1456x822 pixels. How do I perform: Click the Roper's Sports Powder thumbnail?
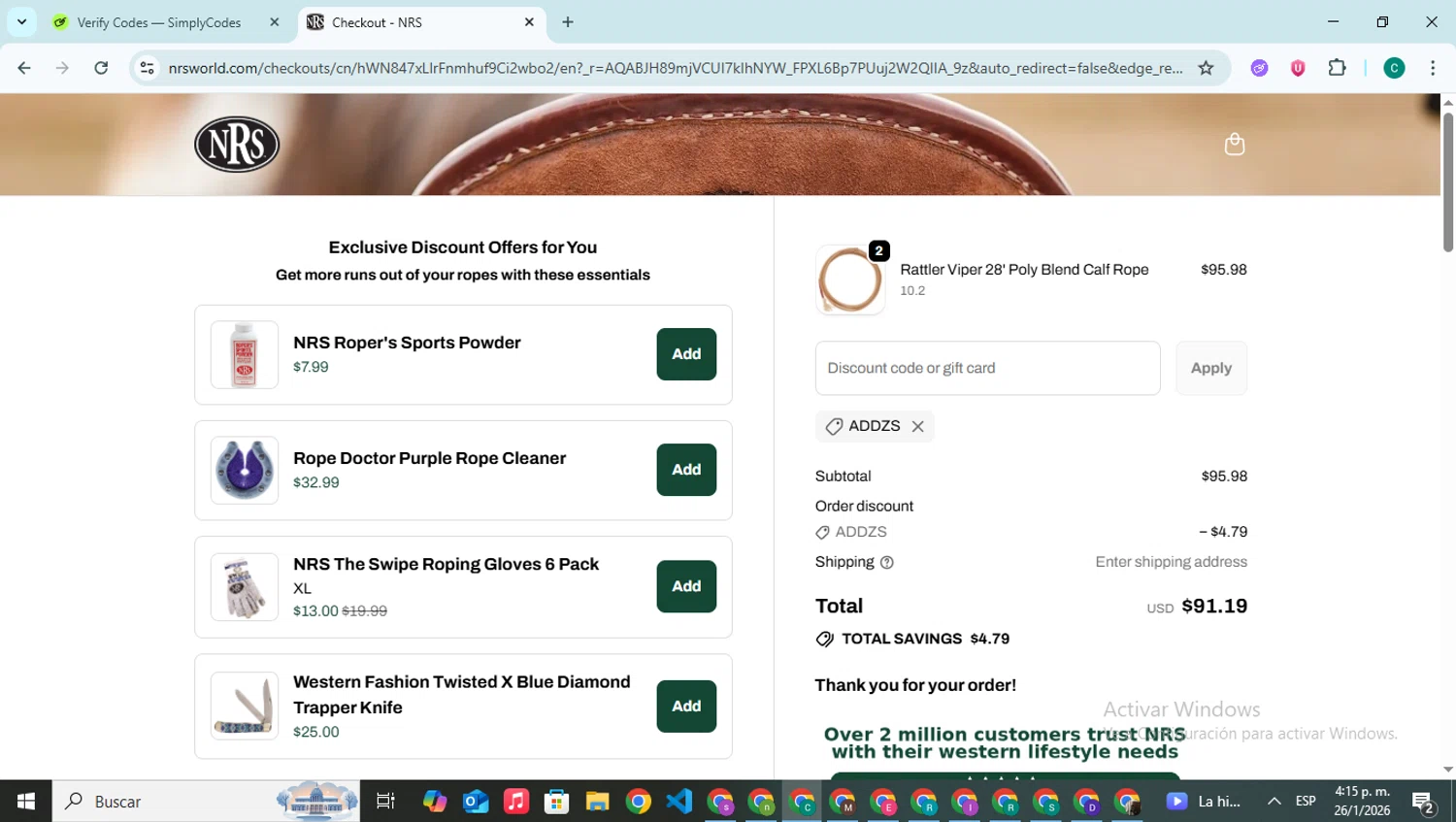click(245, 355)
